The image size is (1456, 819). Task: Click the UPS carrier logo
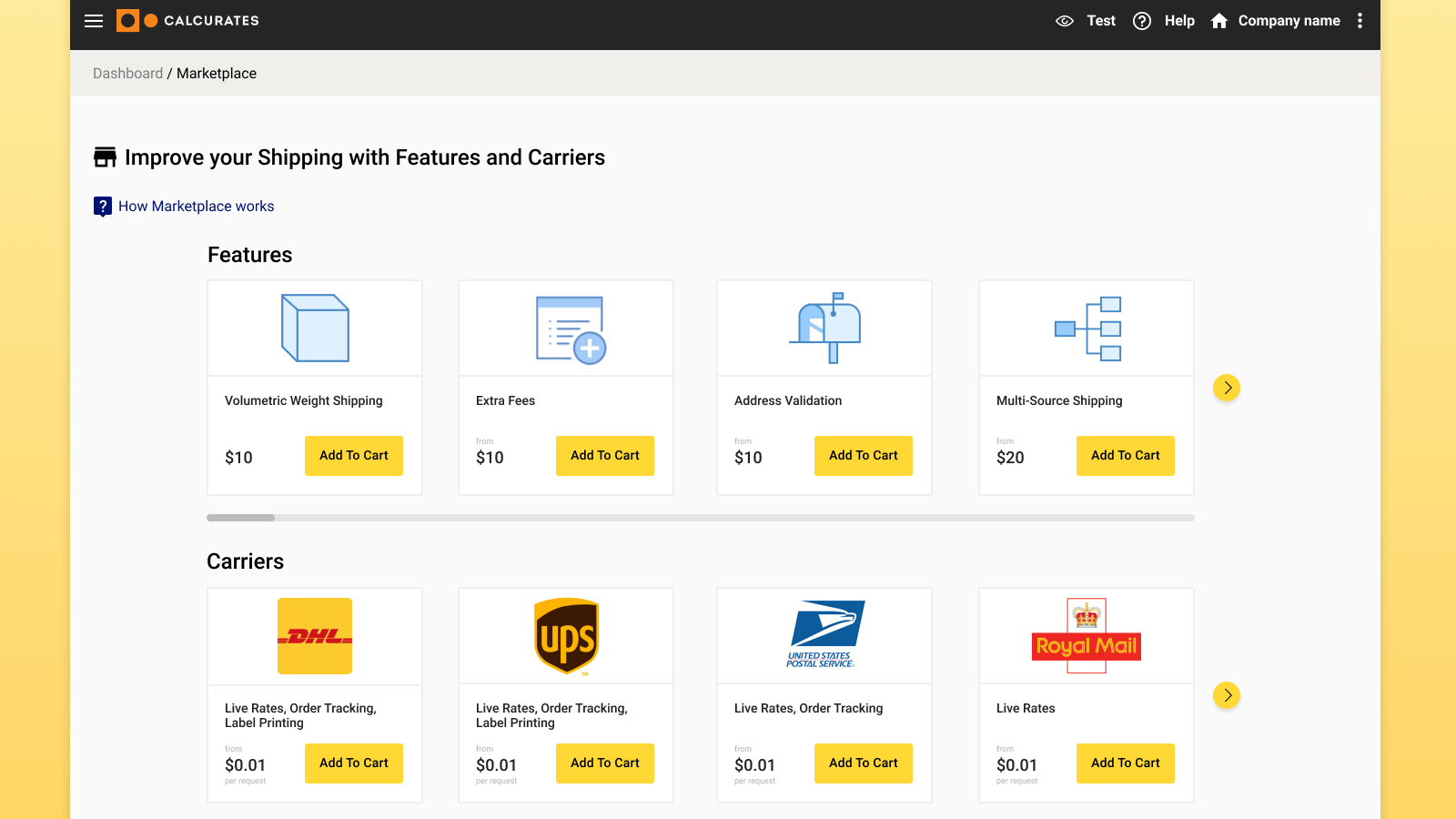566,636
